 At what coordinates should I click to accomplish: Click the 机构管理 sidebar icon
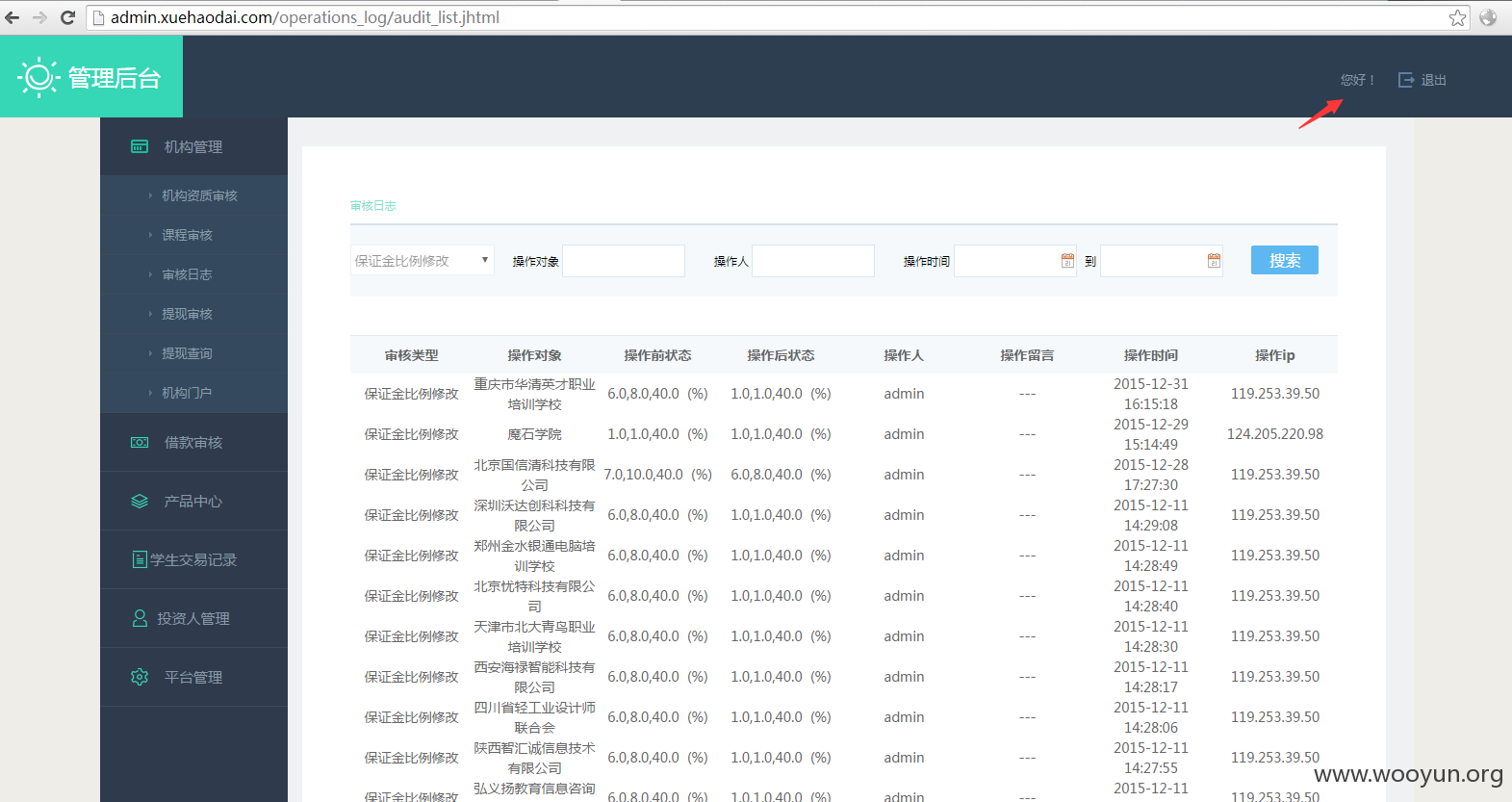tap(140, 146)
